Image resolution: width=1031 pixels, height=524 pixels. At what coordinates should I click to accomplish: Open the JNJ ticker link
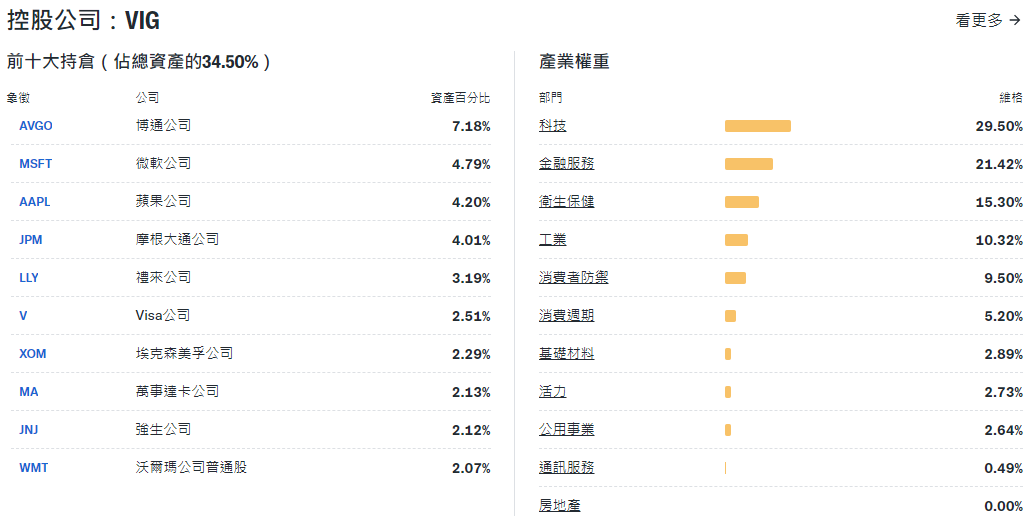tap(30, 430)
